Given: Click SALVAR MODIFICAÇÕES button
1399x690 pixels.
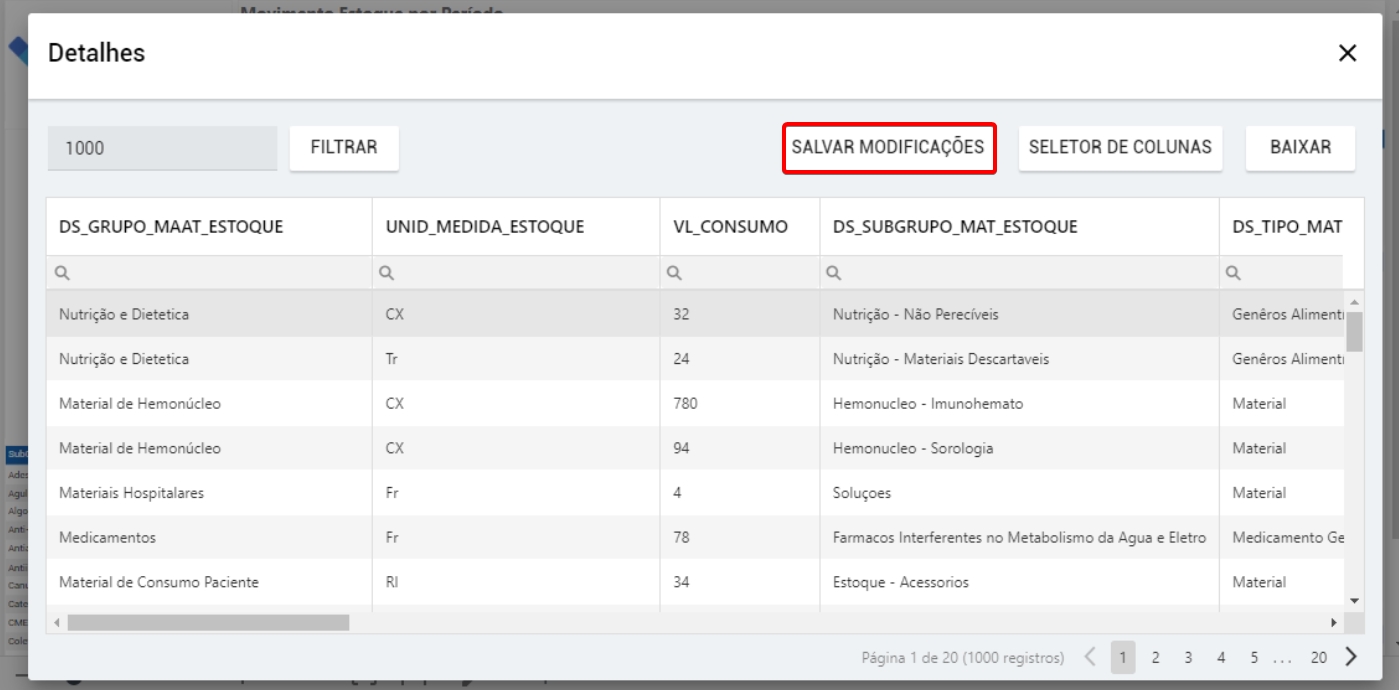Looking at the screenshot, I should point(888,148).
